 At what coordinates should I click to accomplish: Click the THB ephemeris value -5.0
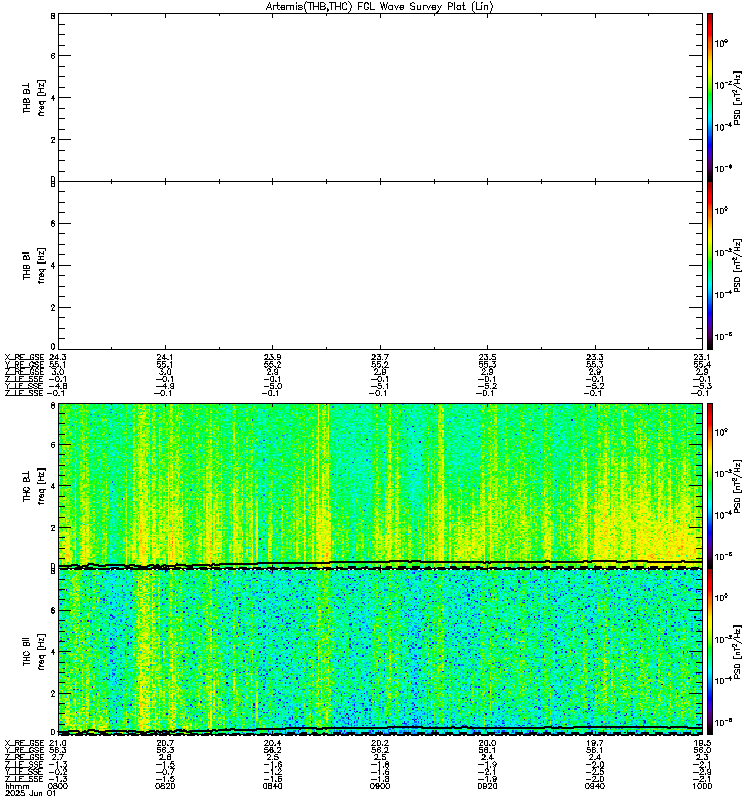pyautogui.click(x=272, y=386)
